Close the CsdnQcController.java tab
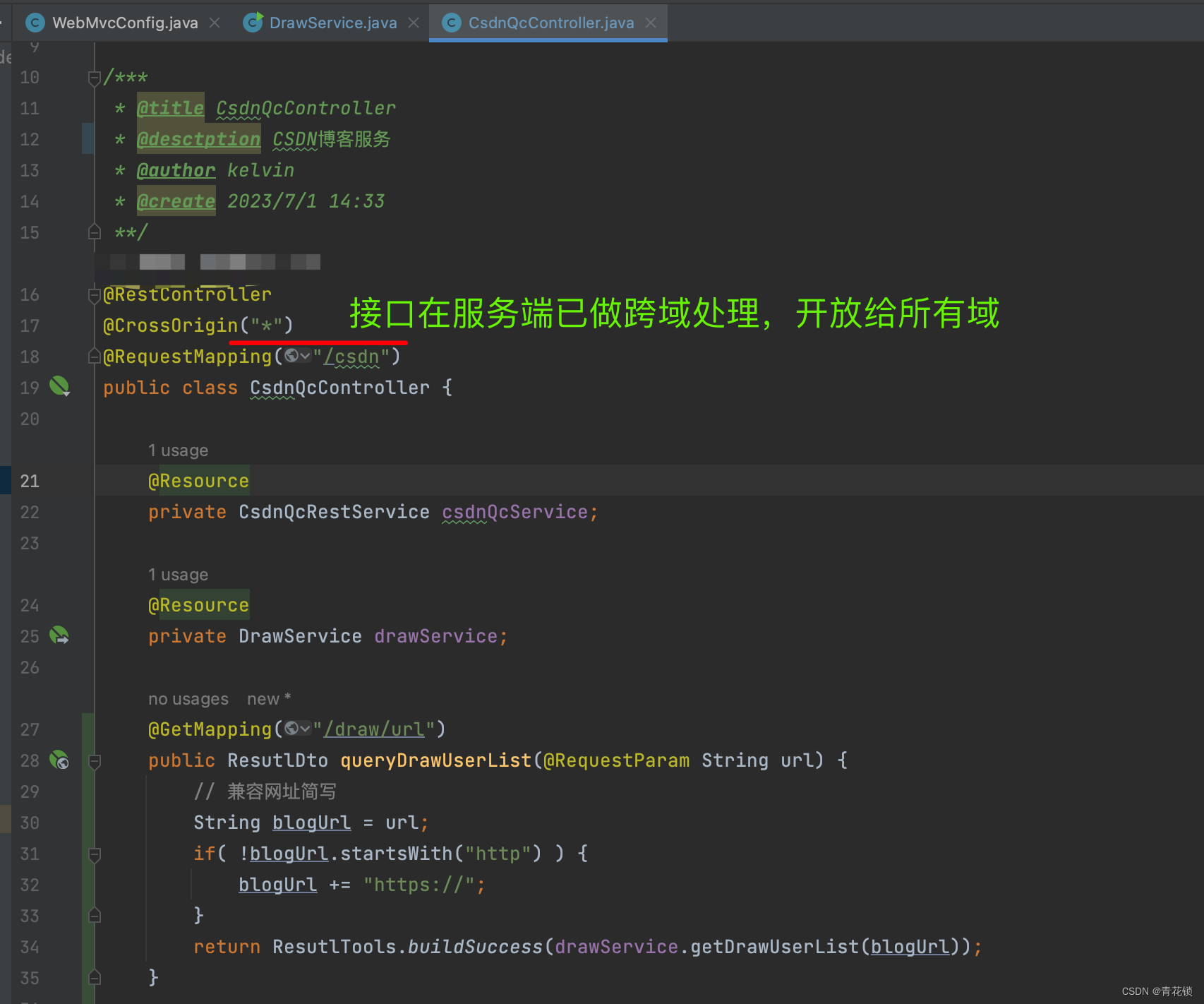 pyautogui.click(x=651, y=23)
